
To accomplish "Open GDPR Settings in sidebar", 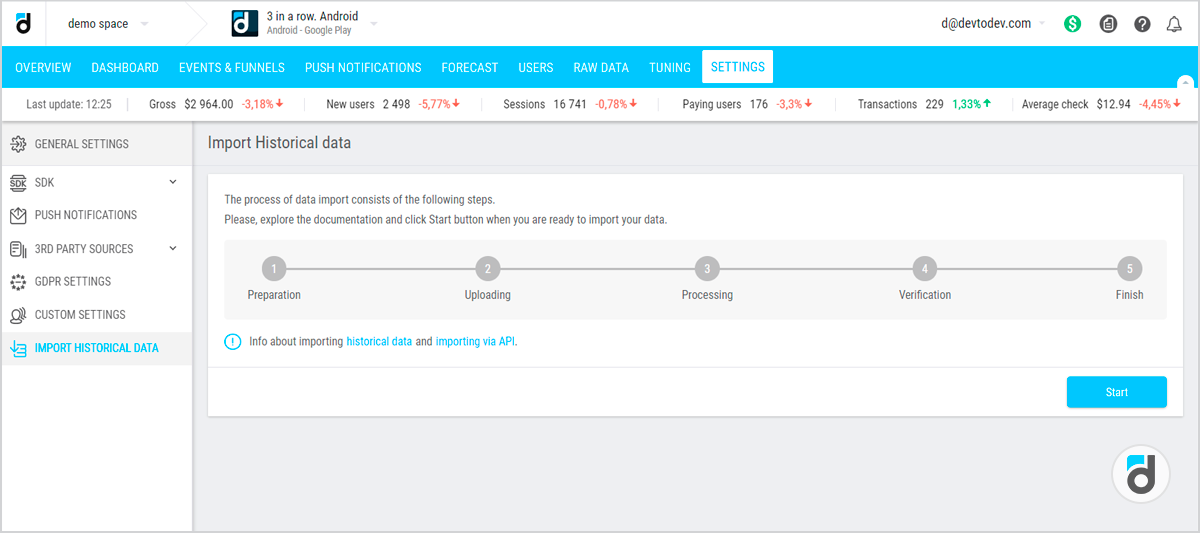I will point(73,282).
